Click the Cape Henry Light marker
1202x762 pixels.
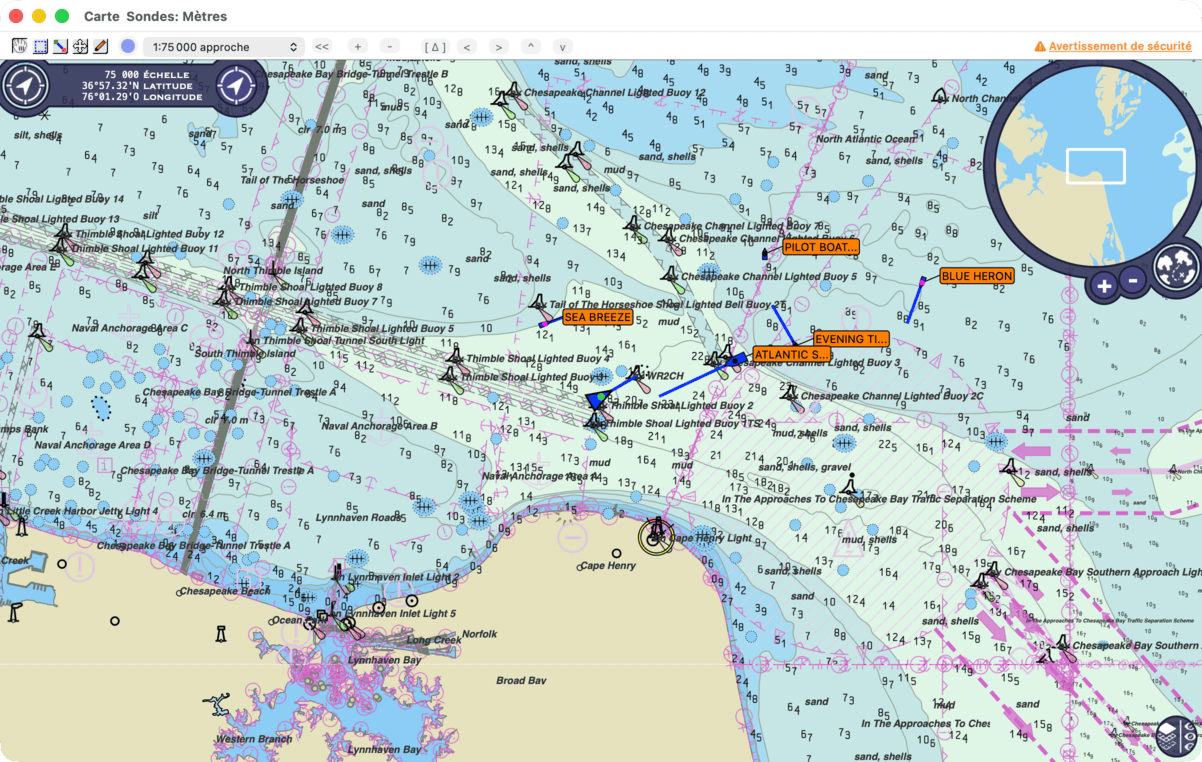click(657, 537)
